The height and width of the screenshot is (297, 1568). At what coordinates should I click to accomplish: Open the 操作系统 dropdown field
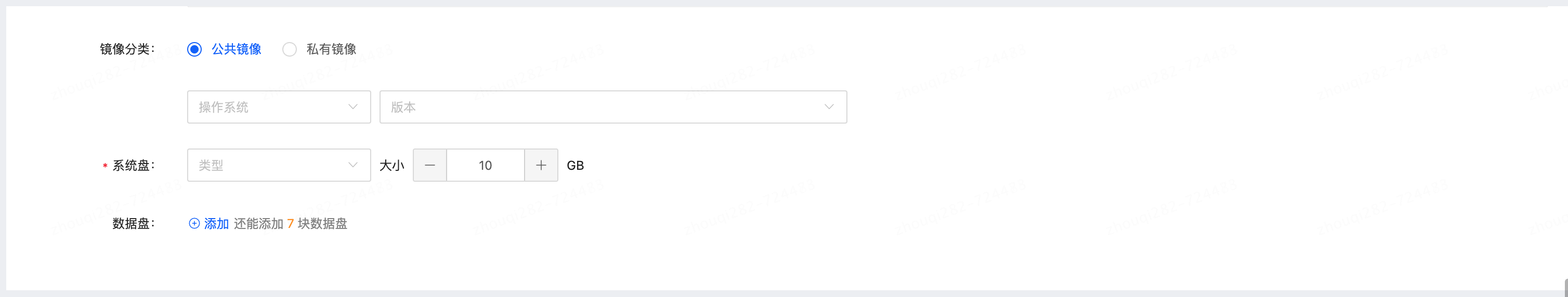(x=271, y=107)
